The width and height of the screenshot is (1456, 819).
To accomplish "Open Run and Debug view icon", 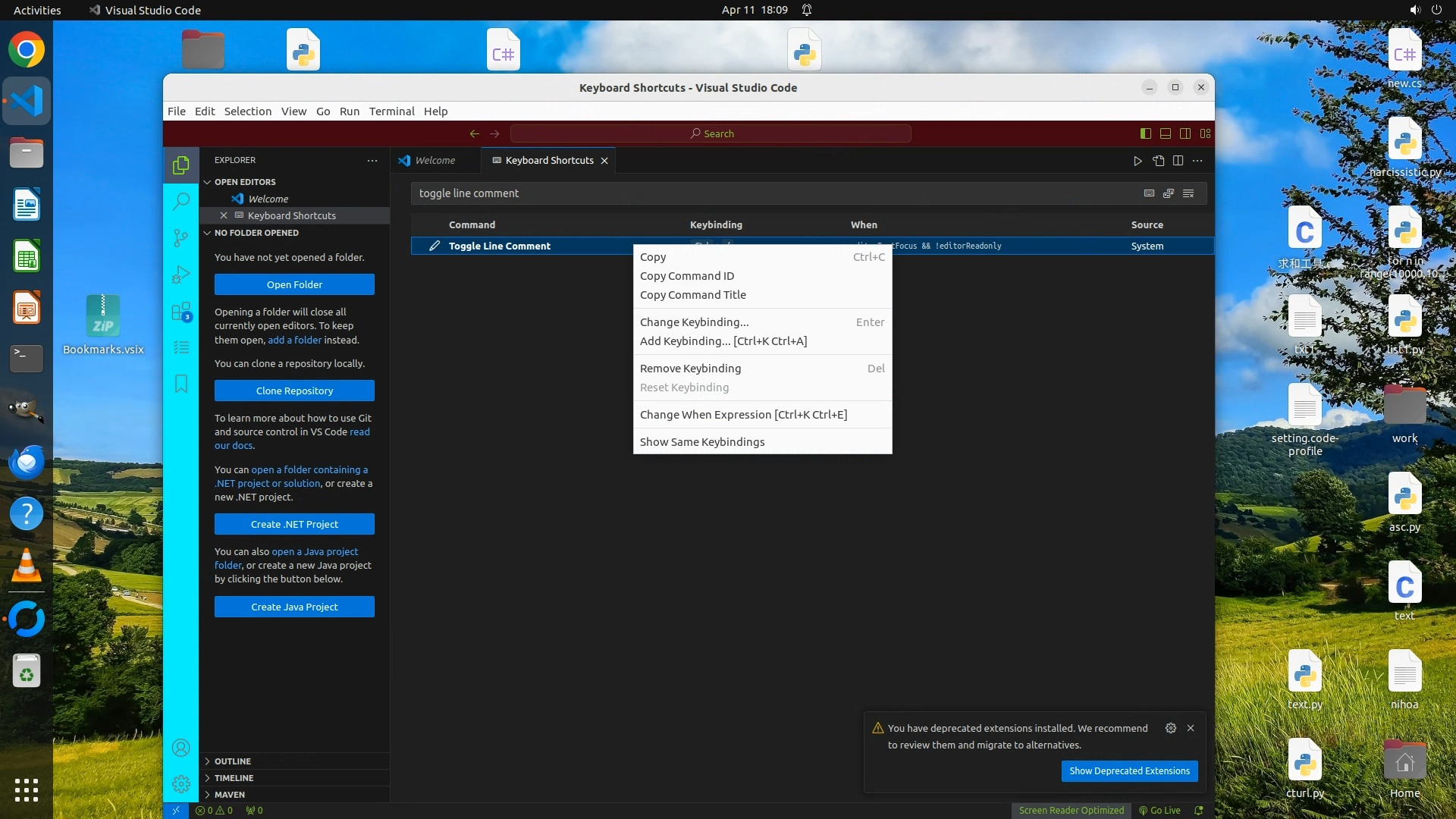I will (181, 275).
